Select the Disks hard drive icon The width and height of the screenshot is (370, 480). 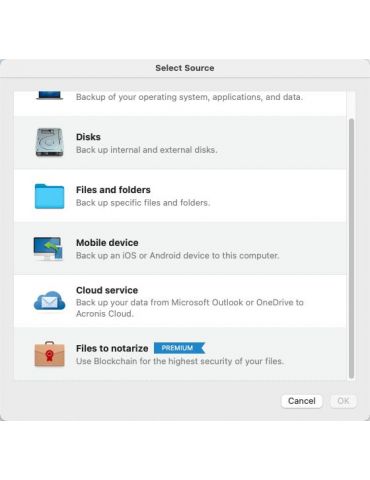coord(49,142)
